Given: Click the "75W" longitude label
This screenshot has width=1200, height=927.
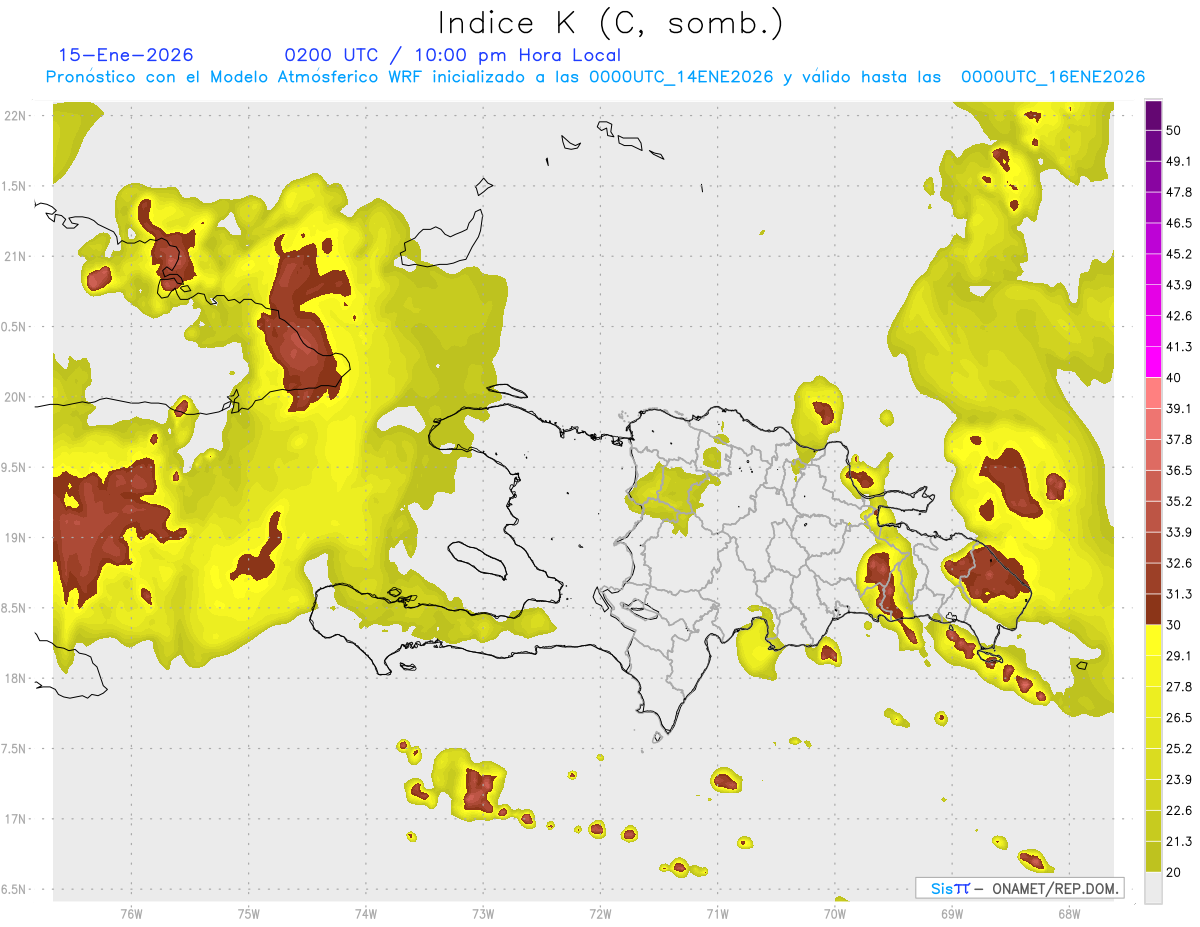Looking at the screenshot, I should coord(248,913).
